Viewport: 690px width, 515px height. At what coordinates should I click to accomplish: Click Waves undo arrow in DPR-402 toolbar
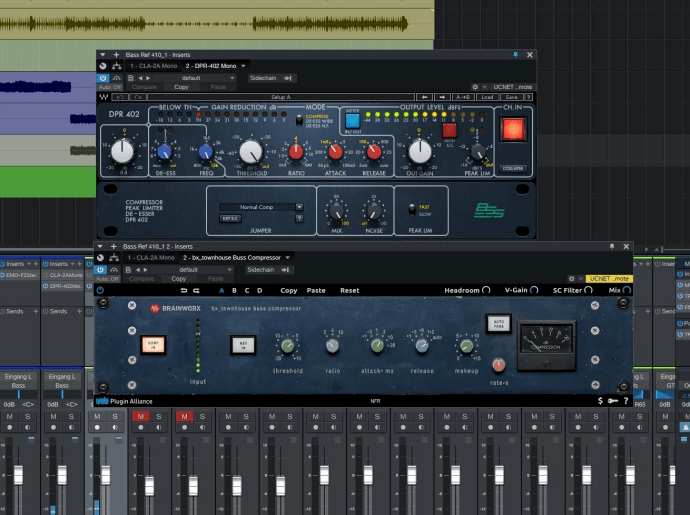(x=120, y=97)
